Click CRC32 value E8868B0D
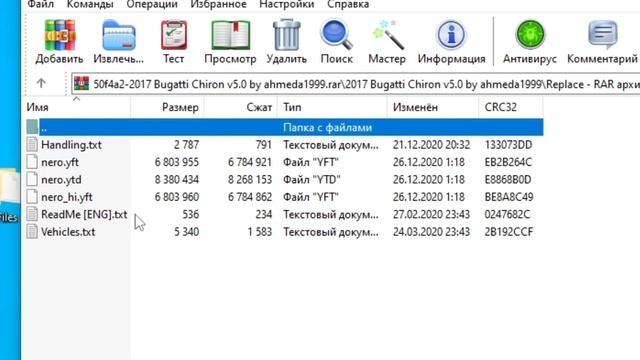The width and height of the screenshot is (640, 360). point(508,180)
